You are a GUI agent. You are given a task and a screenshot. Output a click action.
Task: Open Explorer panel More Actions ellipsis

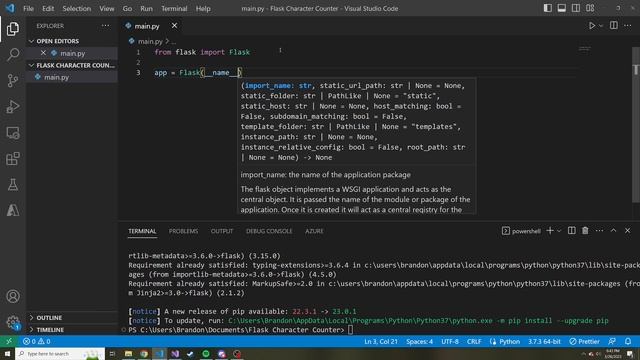coord(105,26)
